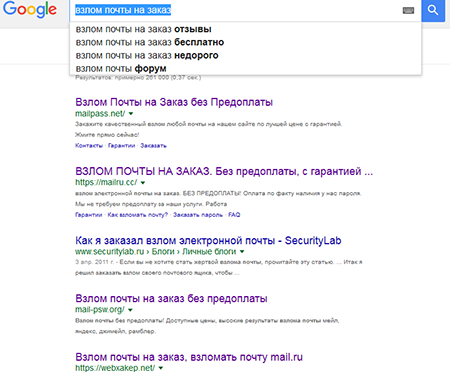
Task: Select suggestion ending with отзывы
Action: [245, 29]
